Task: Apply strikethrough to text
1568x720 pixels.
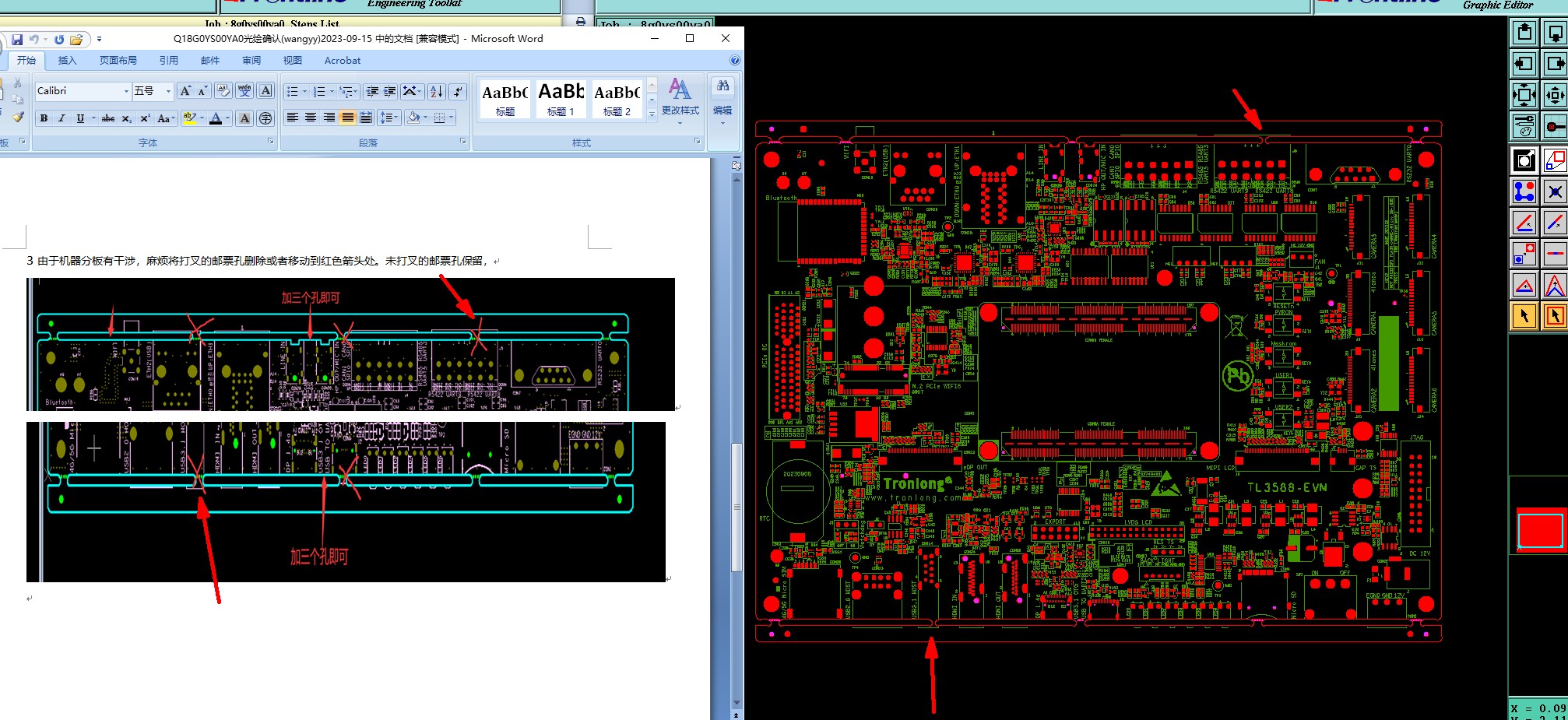Action: 108,118
